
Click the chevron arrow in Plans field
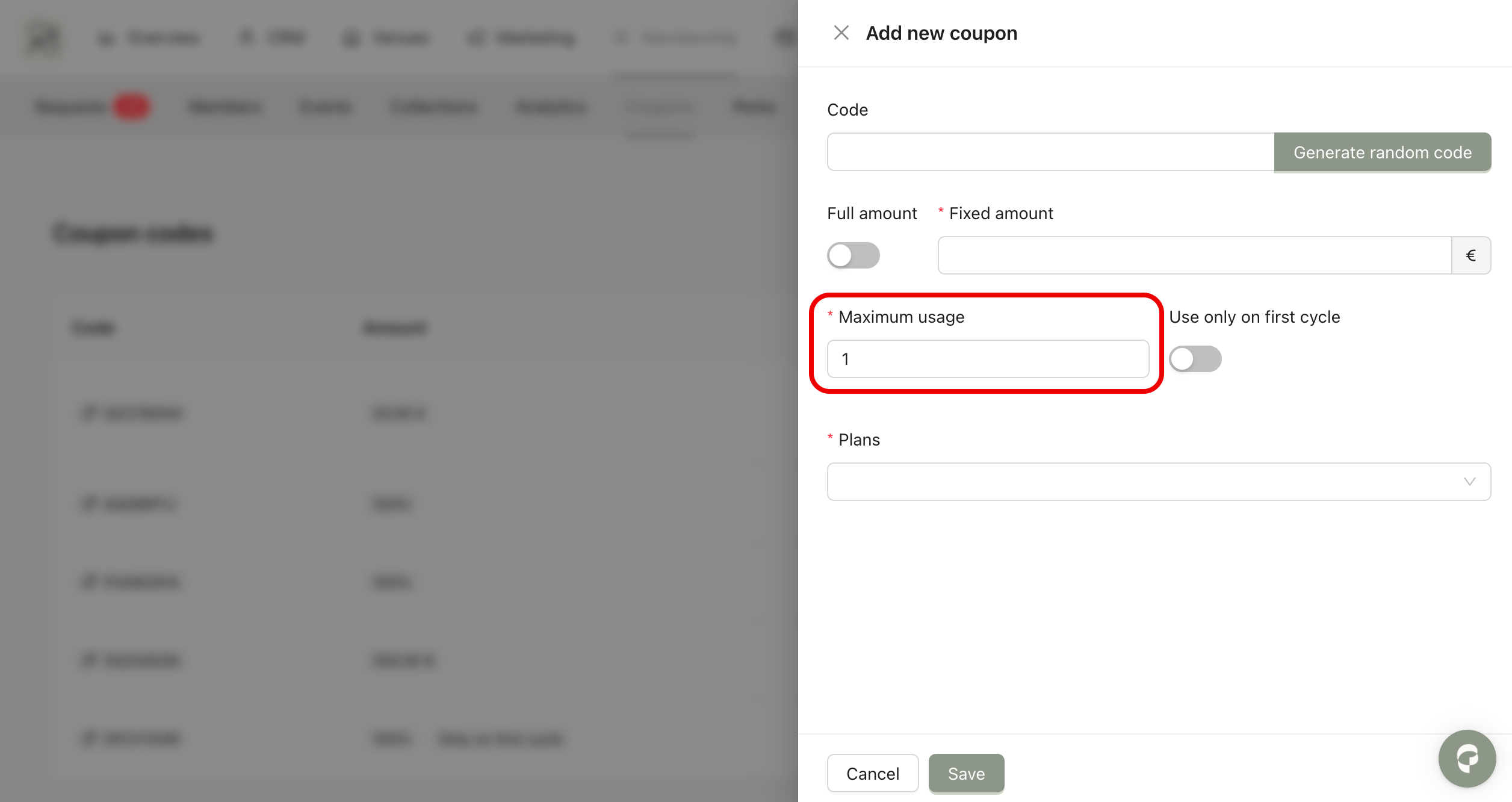point(1469,482)
